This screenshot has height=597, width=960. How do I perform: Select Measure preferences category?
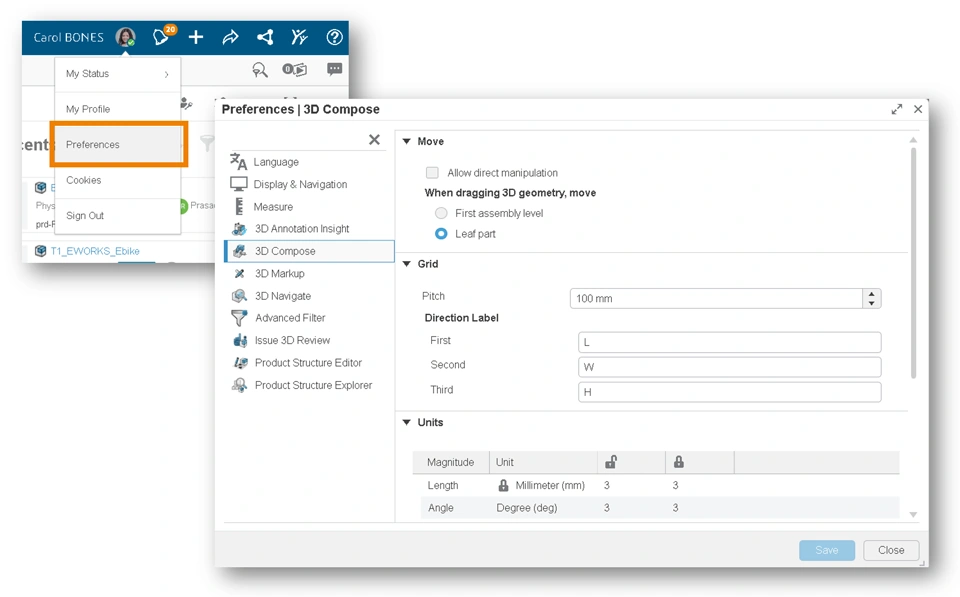310,206
